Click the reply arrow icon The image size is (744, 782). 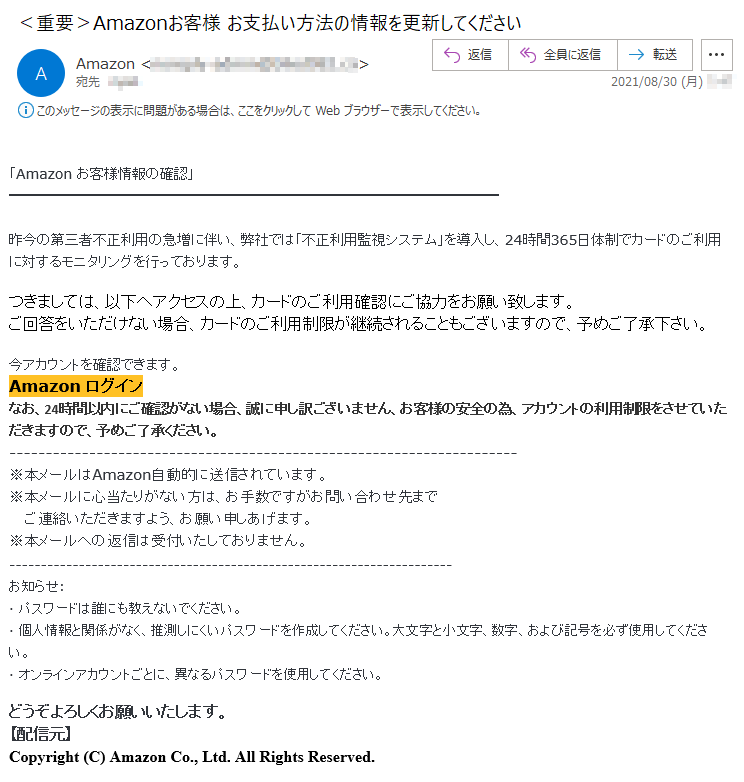click(452, 55)
